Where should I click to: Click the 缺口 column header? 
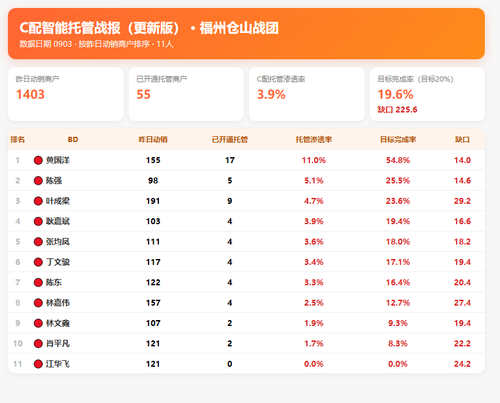tap(462, 139)
